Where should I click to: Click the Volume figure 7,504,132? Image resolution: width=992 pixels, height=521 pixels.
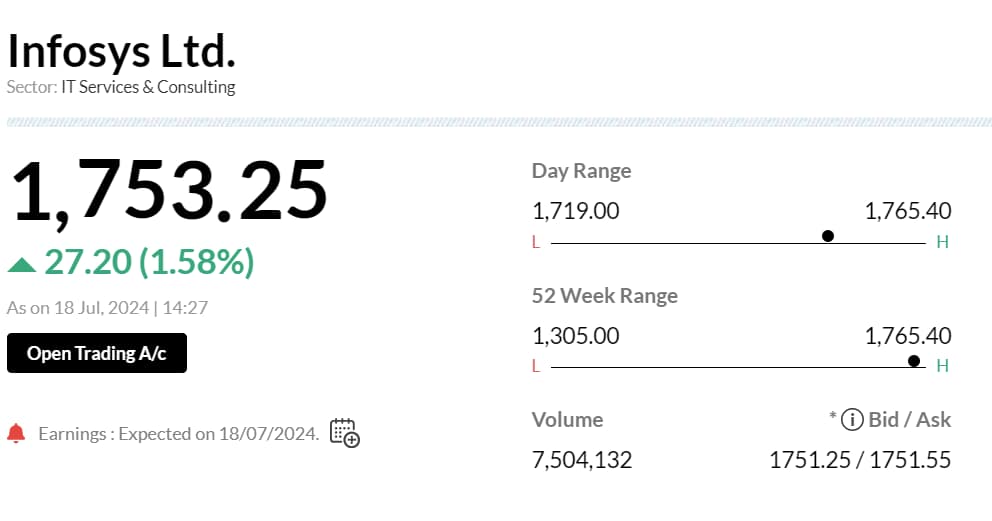click(x=582, y=460)
